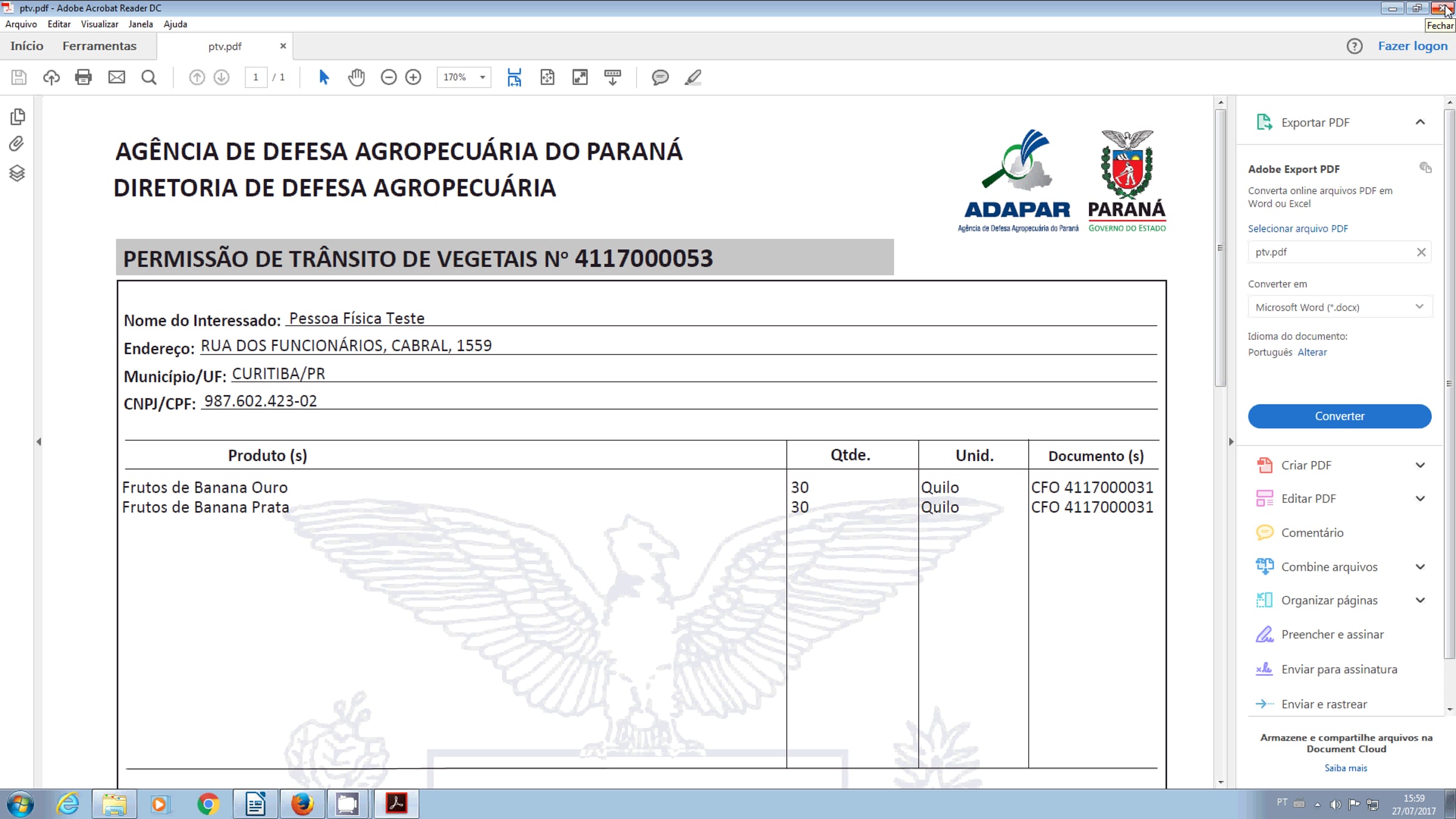Open the find text magnifier icon
1456x819 pixels.
(149, 77)
